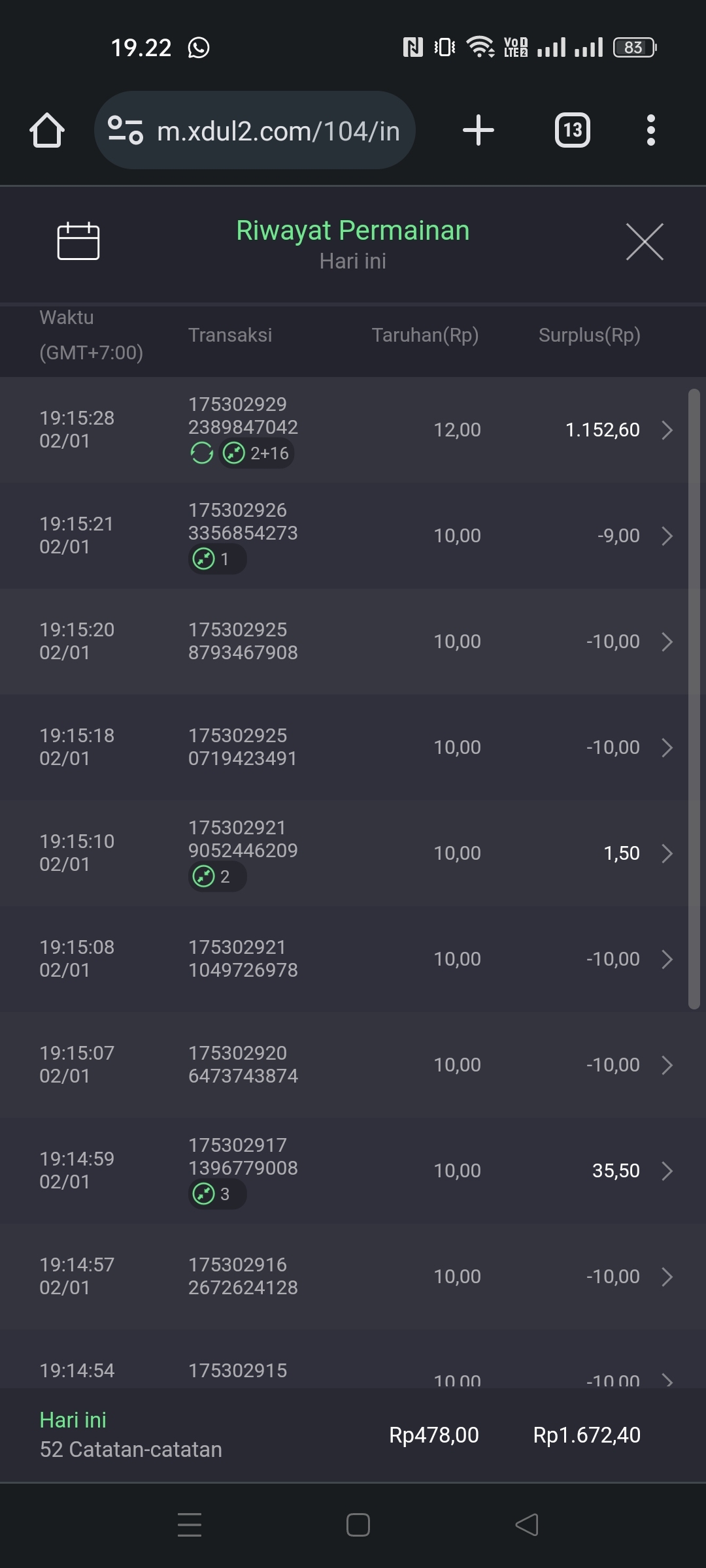
Task: Open the calendar date picker icon
Action: point(78,241)
